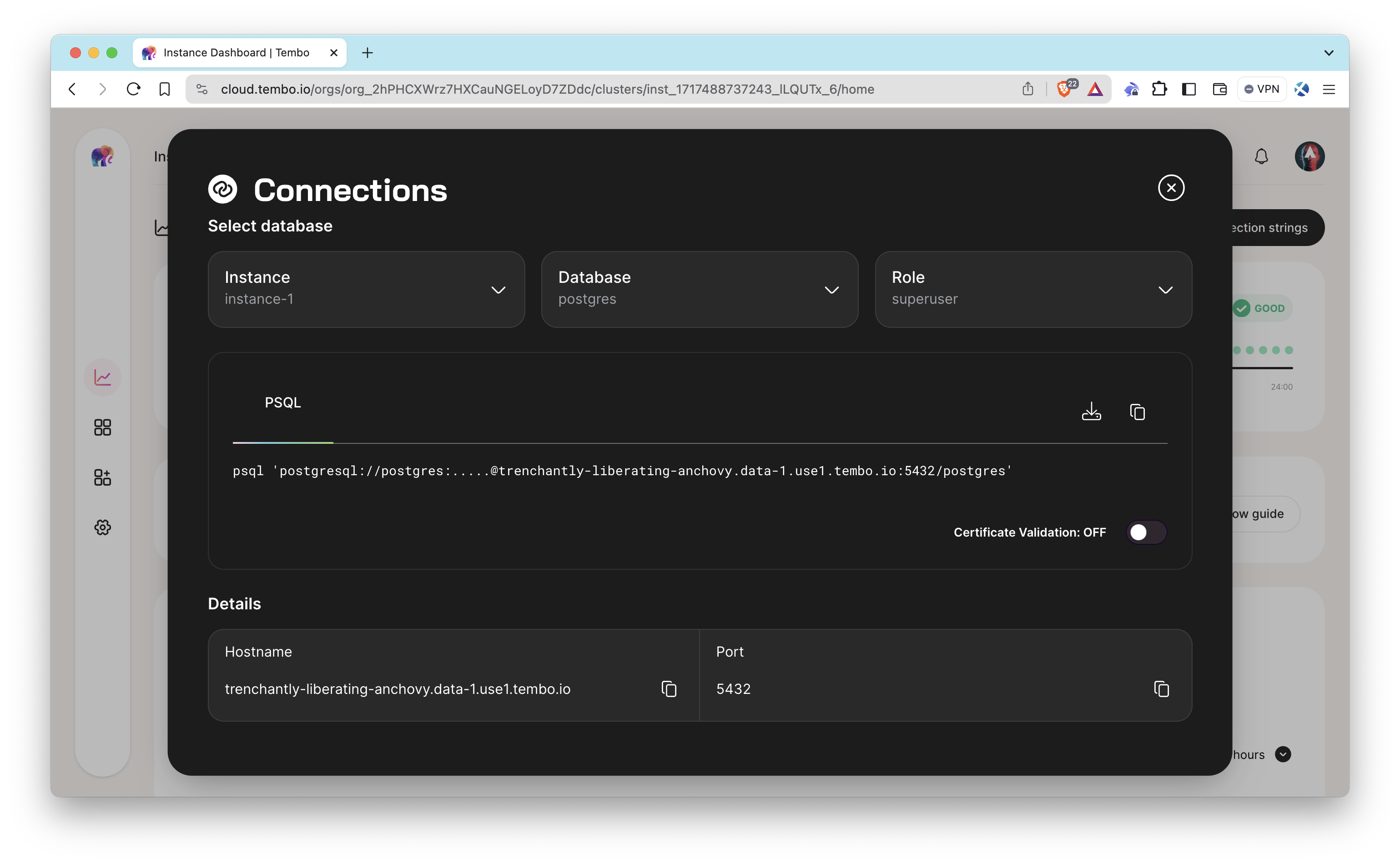Open the settings gear in sidebar
This screenshot has width=1400, height=864.
click(x=103, y=527)
